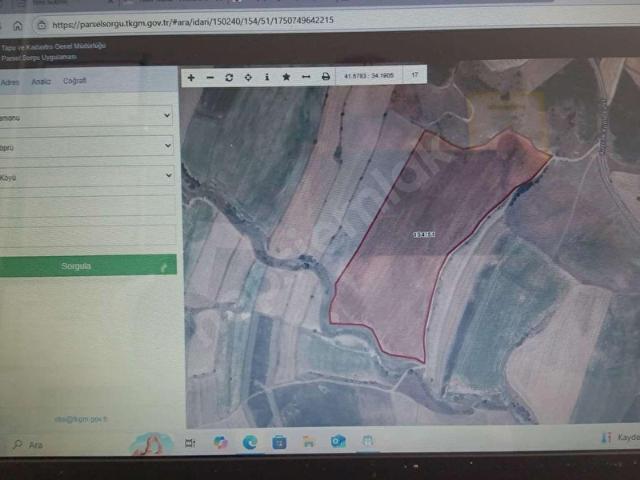Click the parcel label inside red area
This screenshot has height=480, width=640.
point(424,234)
